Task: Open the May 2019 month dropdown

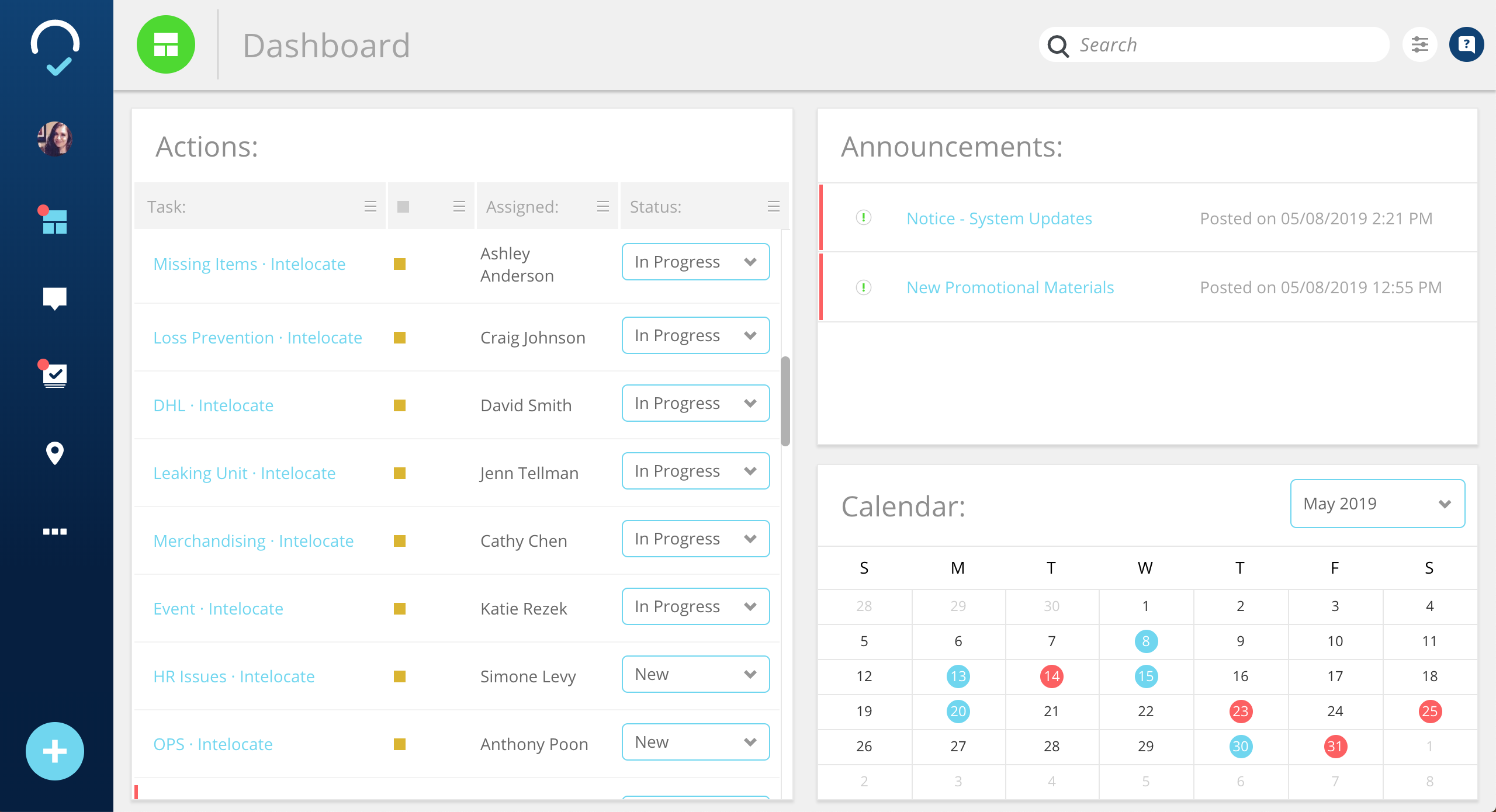Action: click(x=1377, y=504)
